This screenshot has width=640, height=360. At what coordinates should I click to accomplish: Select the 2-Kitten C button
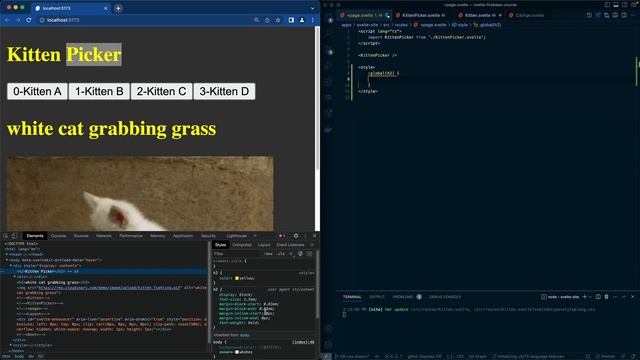click(x=161, y=91)
